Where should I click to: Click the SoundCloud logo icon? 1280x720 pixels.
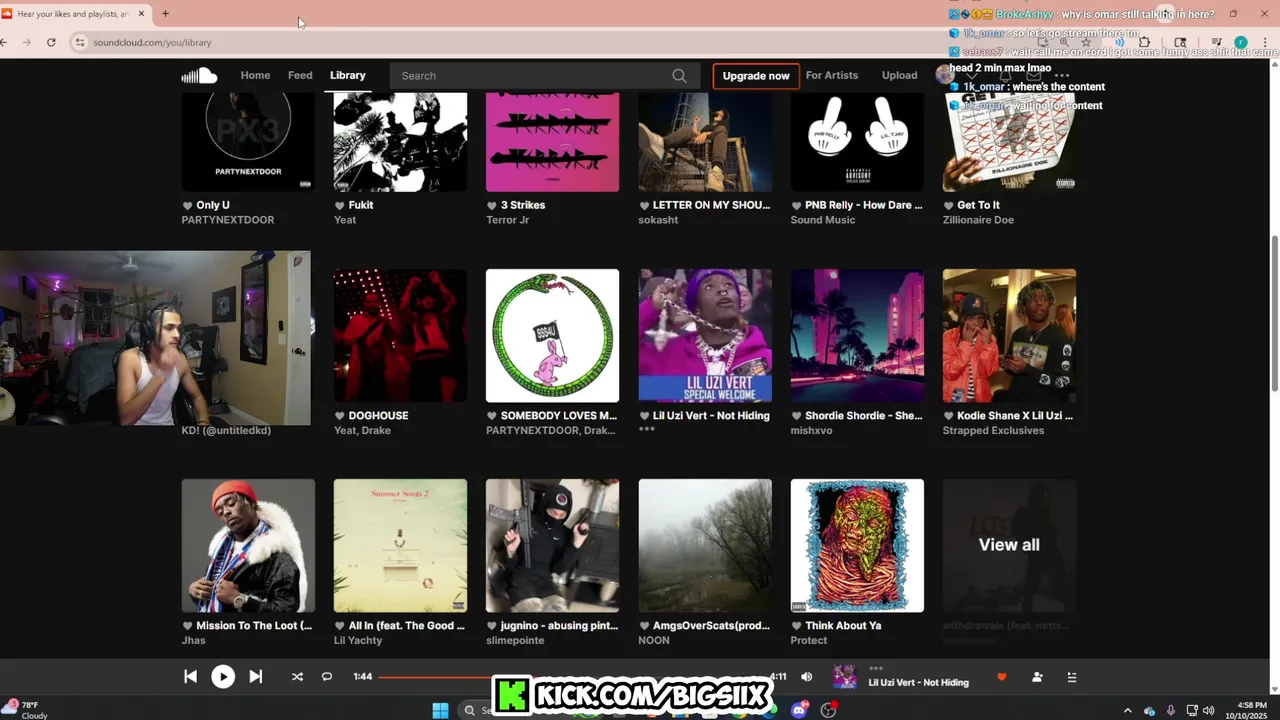point(199,75)
